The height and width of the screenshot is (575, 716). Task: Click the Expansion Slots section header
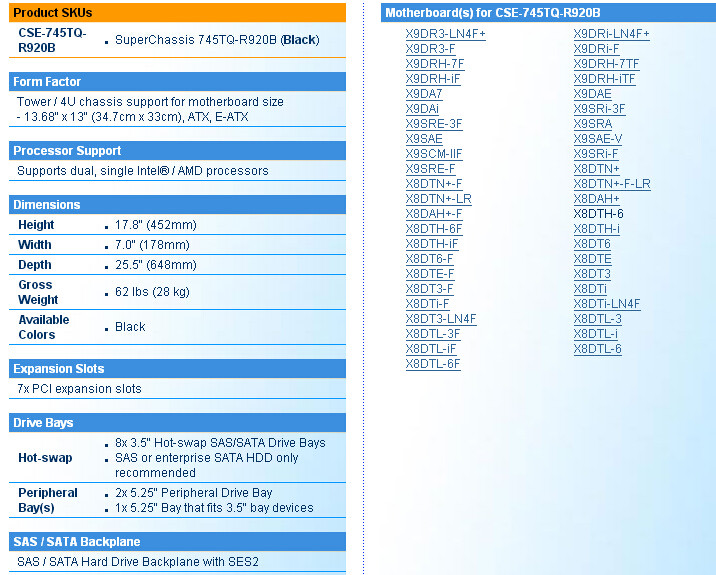177,369
